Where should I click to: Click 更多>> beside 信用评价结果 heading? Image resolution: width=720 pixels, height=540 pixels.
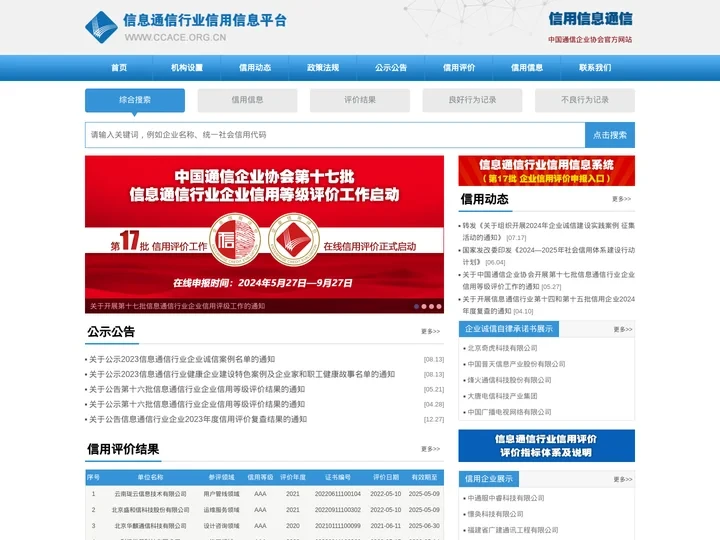430,449
